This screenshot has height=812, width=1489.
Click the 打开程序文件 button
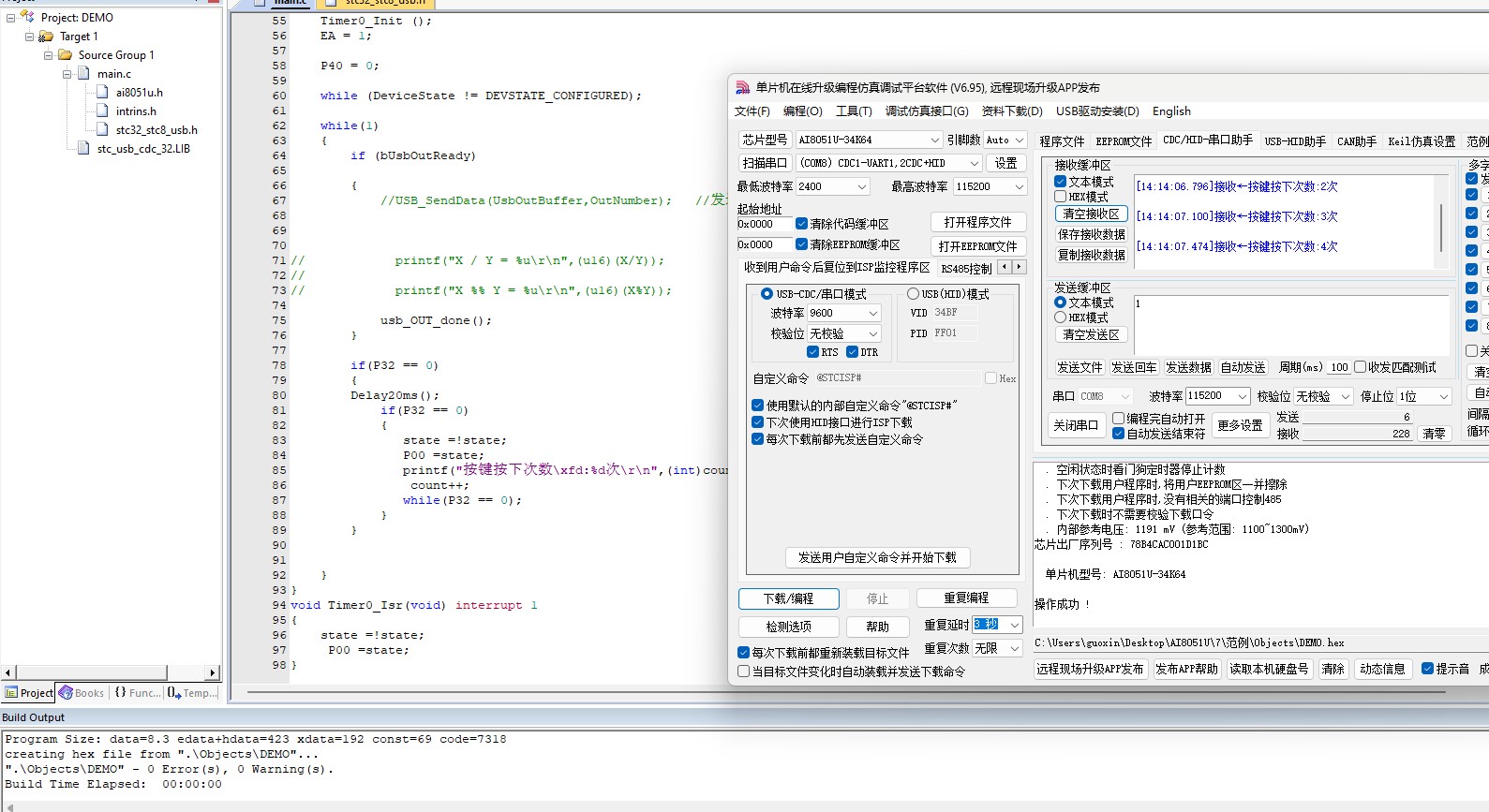(x=977, y=222)
